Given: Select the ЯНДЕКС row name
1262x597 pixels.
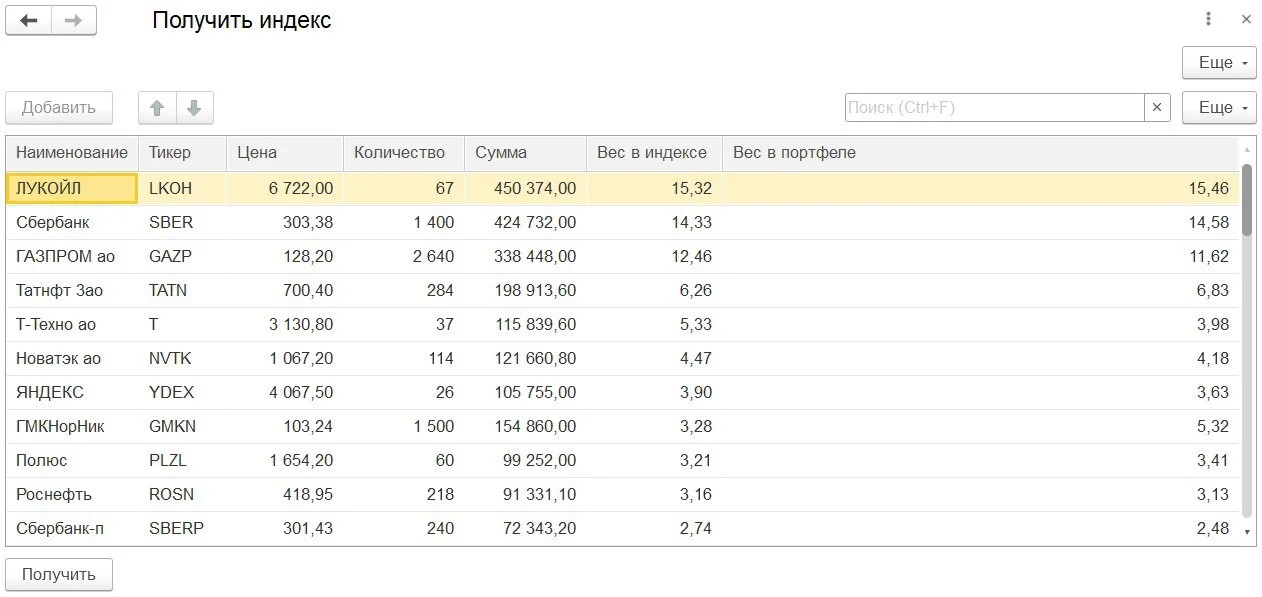Looking at the screenshot, I should [x=72, y=392].
